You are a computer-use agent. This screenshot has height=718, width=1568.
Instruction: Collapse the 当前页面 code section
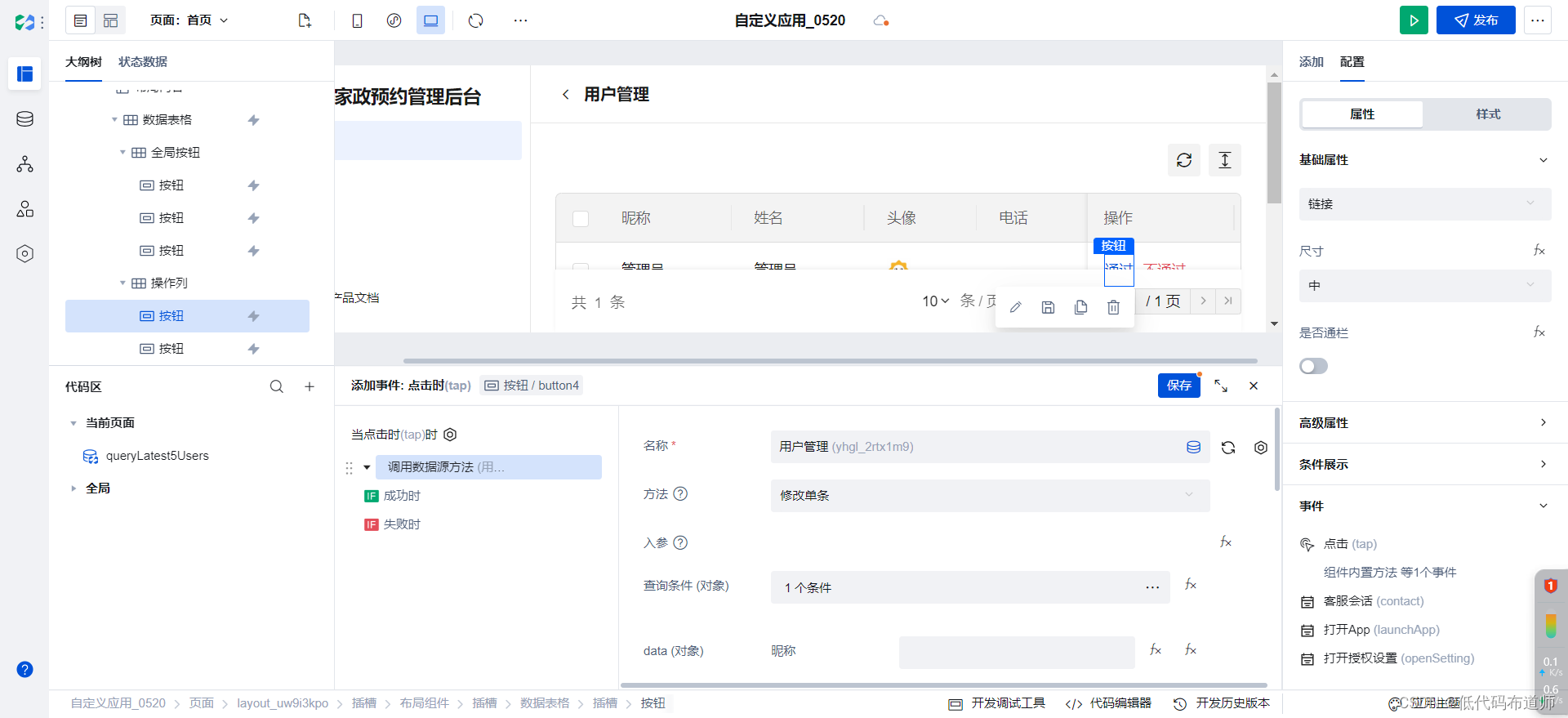pos(73,423)
